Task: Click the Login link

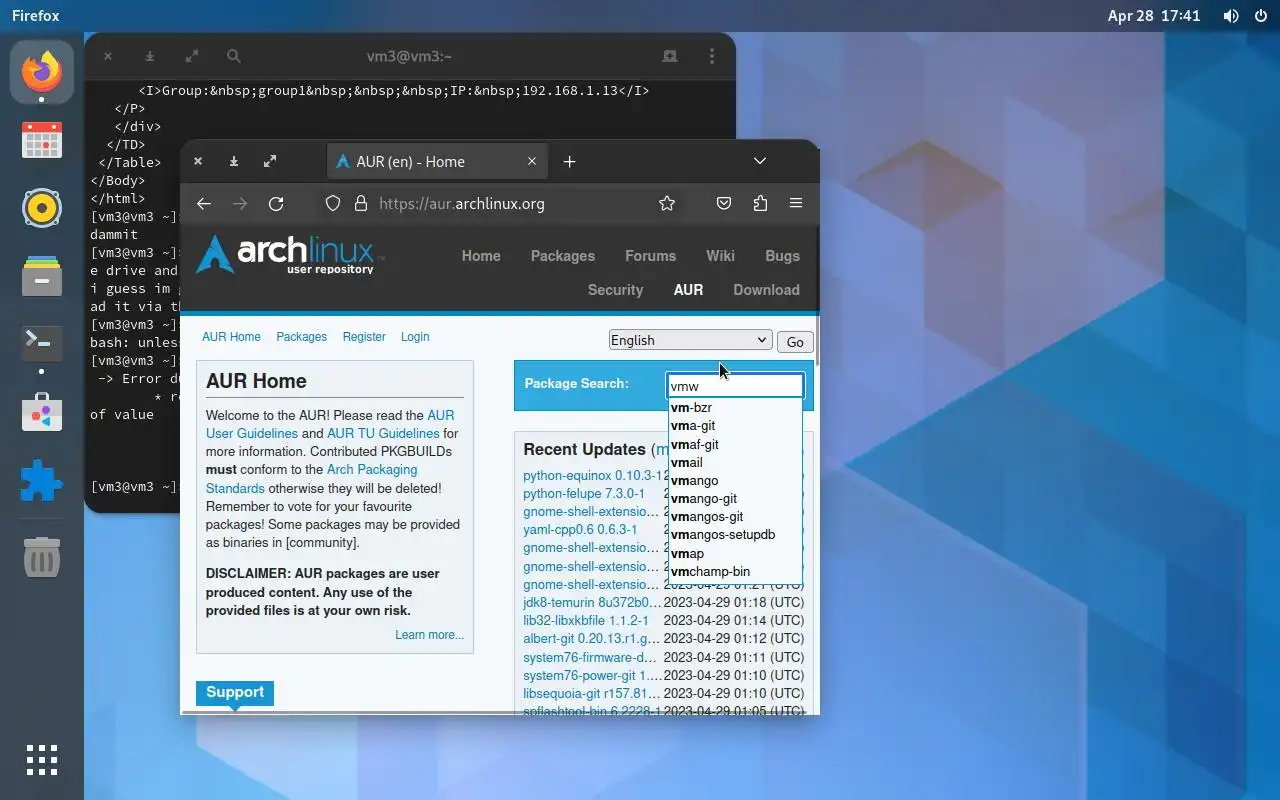Action: tap(415, 337)
